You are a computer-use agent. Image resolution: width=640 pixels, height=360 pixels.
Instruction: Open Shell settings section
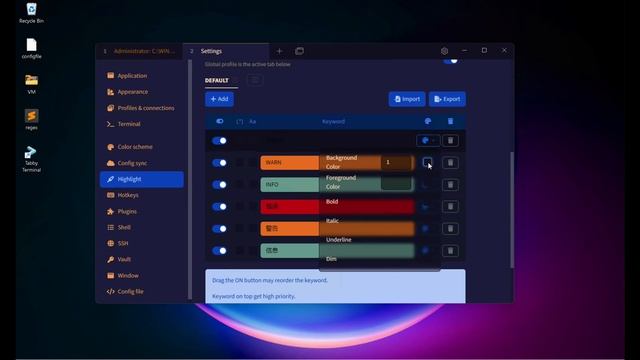(x=142, y=227)
